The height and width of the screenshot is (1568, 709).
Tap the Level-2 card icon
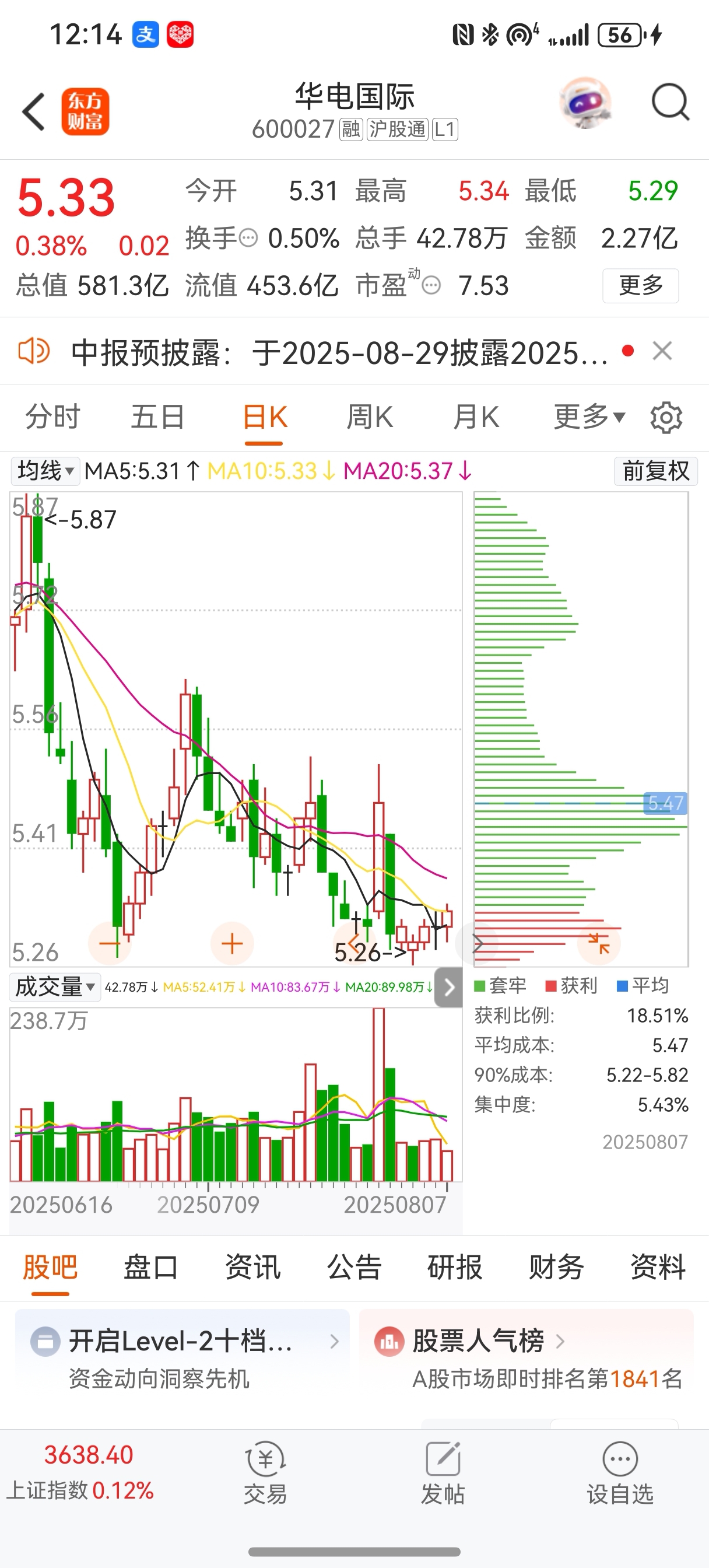45,1342
